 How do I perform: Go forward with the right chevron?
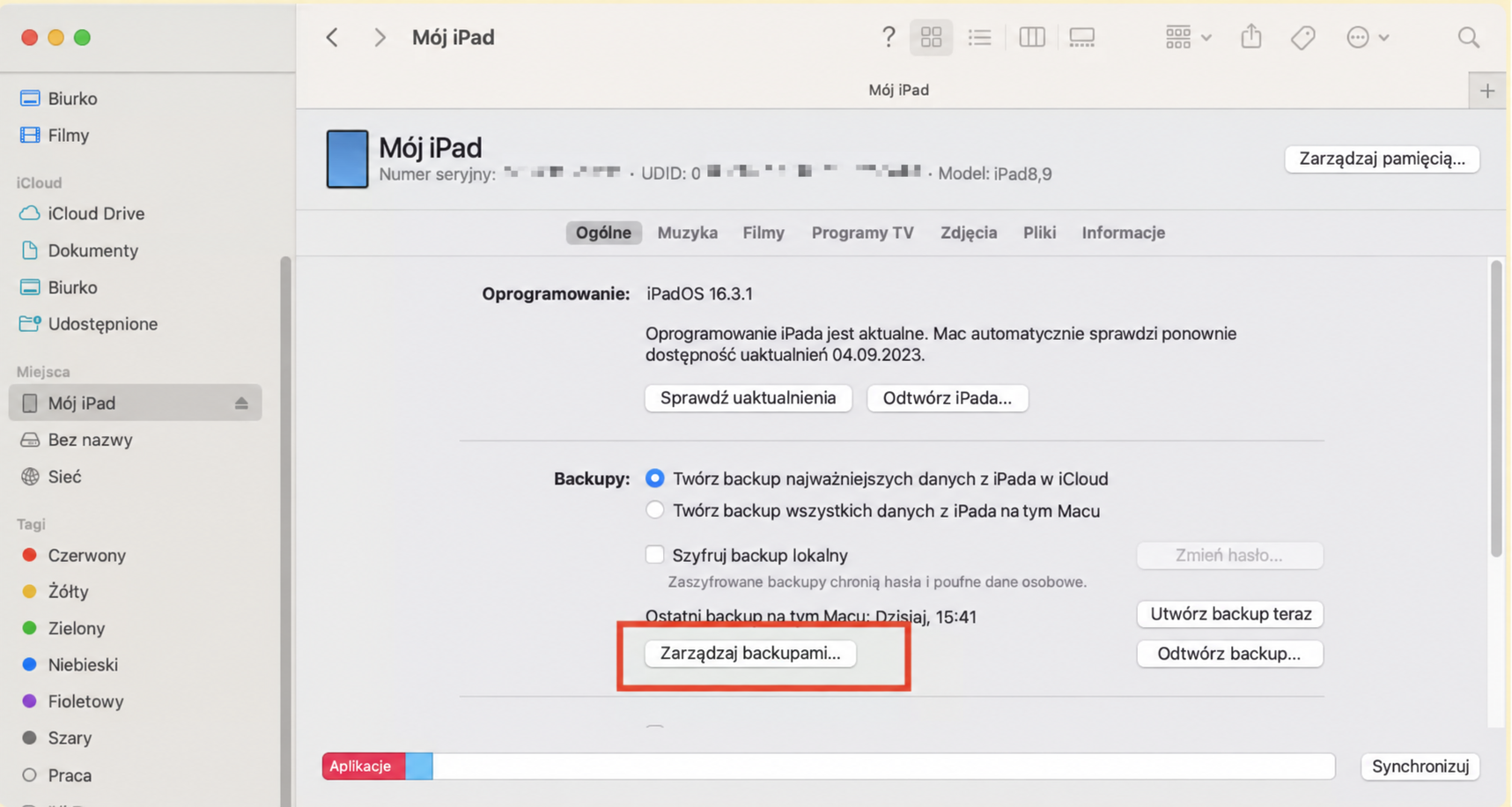coord(380,37)
